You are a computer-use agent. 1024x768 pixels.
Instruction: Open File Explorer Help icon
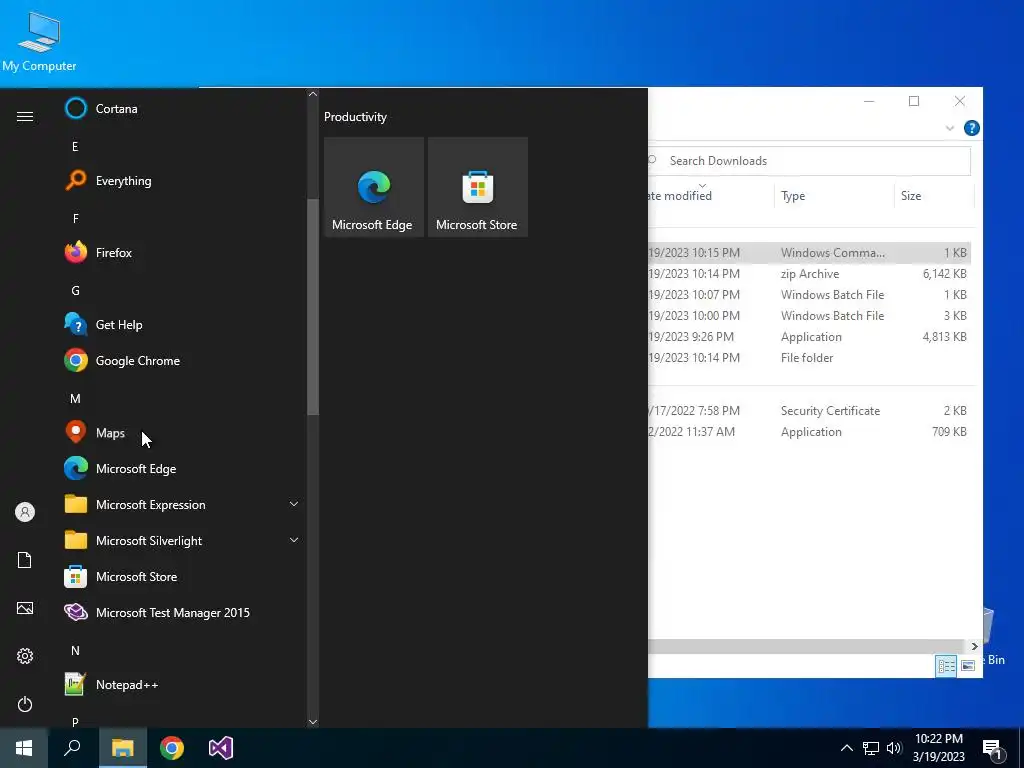pos(971,128)
